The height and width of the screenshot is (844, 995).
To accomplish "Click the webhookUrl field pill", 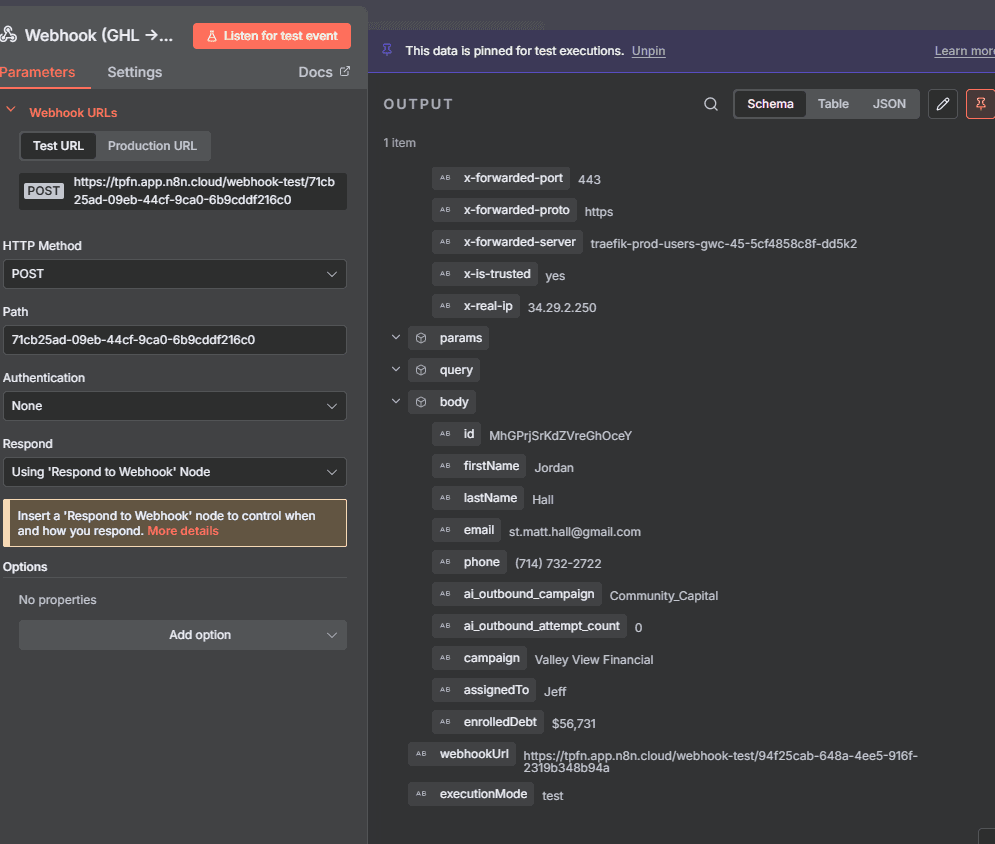I will point(461,754).
